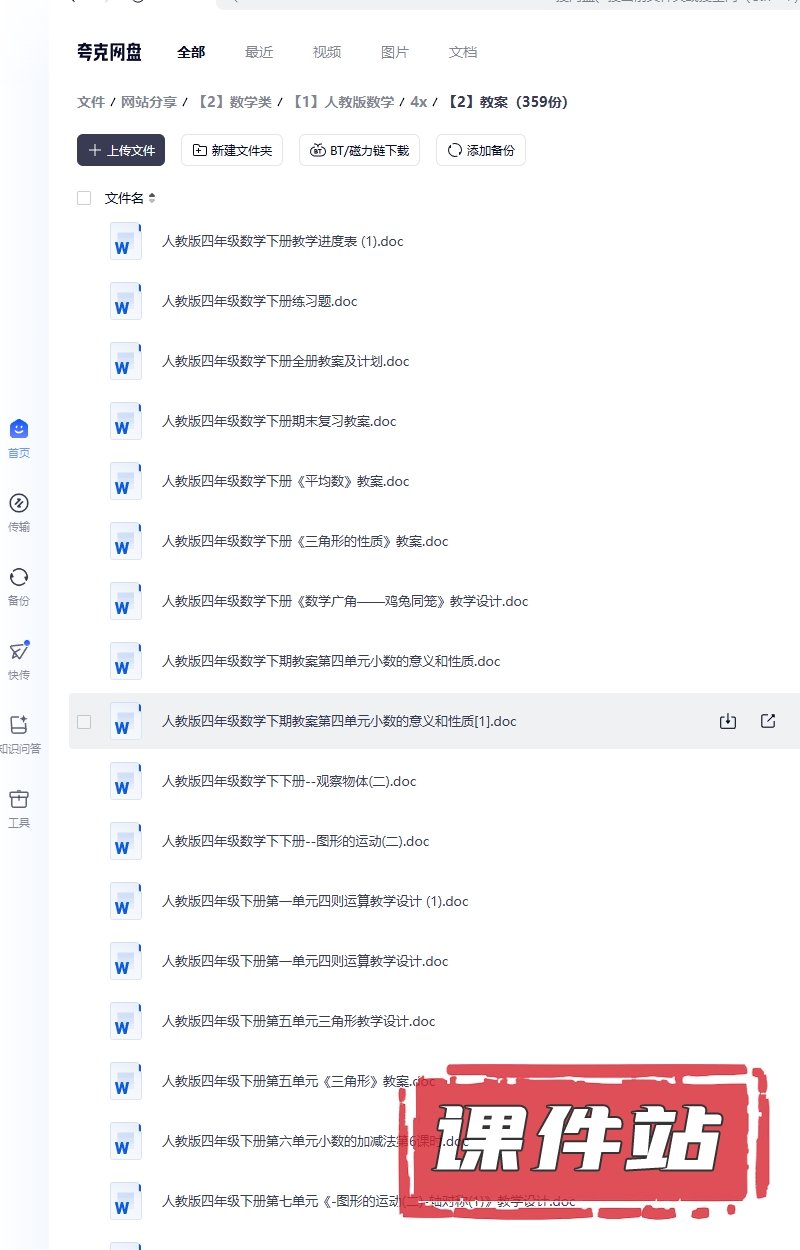The height and width of the screenshot is (1250, 800).
Task: Switch to the 文档 tab
Action: [x=463, y=52]
